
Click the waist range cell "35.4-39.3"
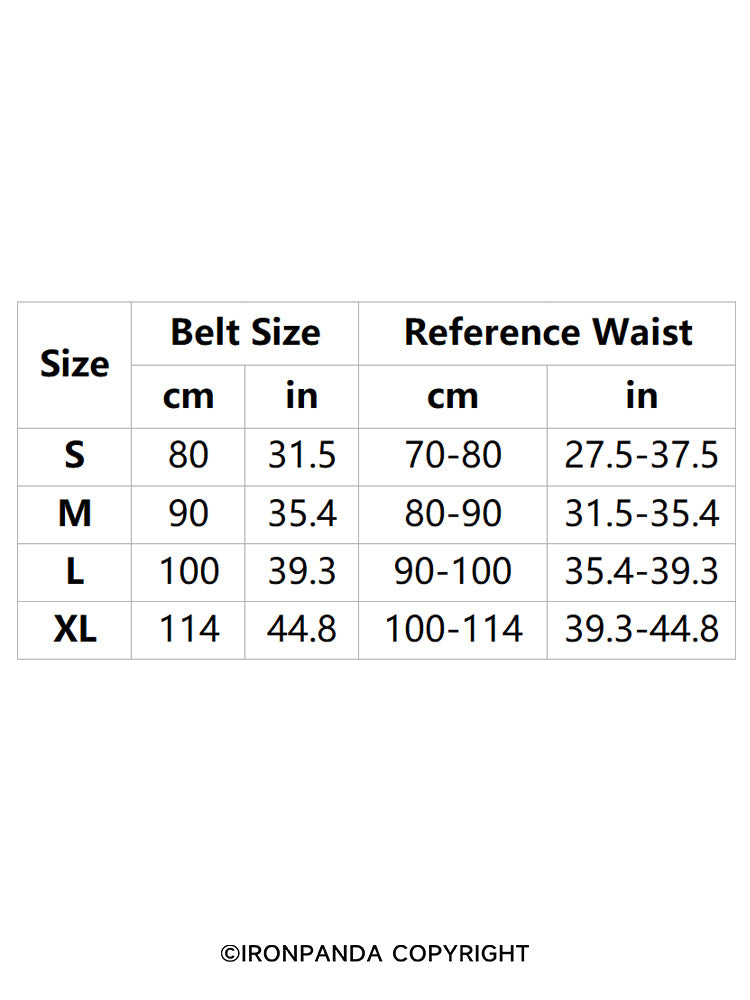click(641, 572)
